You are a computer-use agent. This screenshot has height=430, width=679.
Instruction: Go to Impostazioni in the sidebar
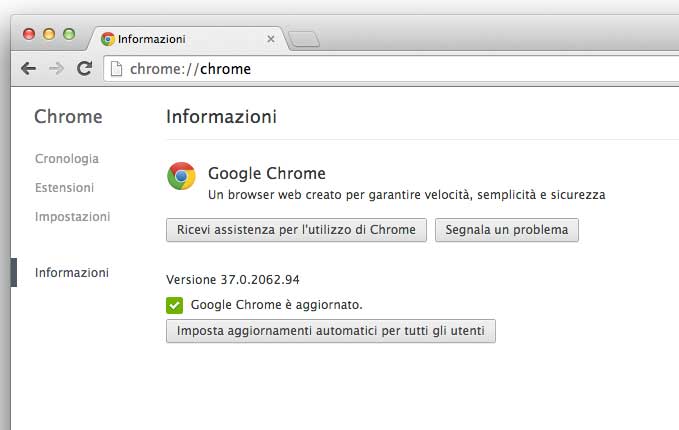click(72, 216)
